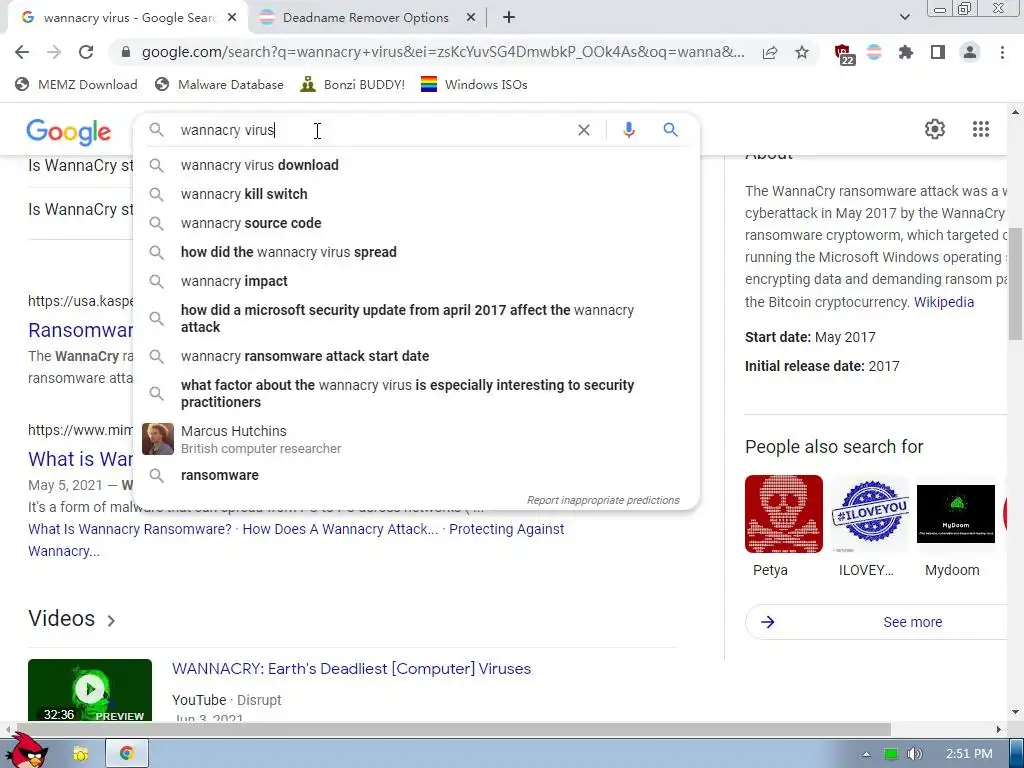Viewport: 1024px width, 768px height.
Task: Click Chrome icon on taskbar
Action: click(127, 754)
